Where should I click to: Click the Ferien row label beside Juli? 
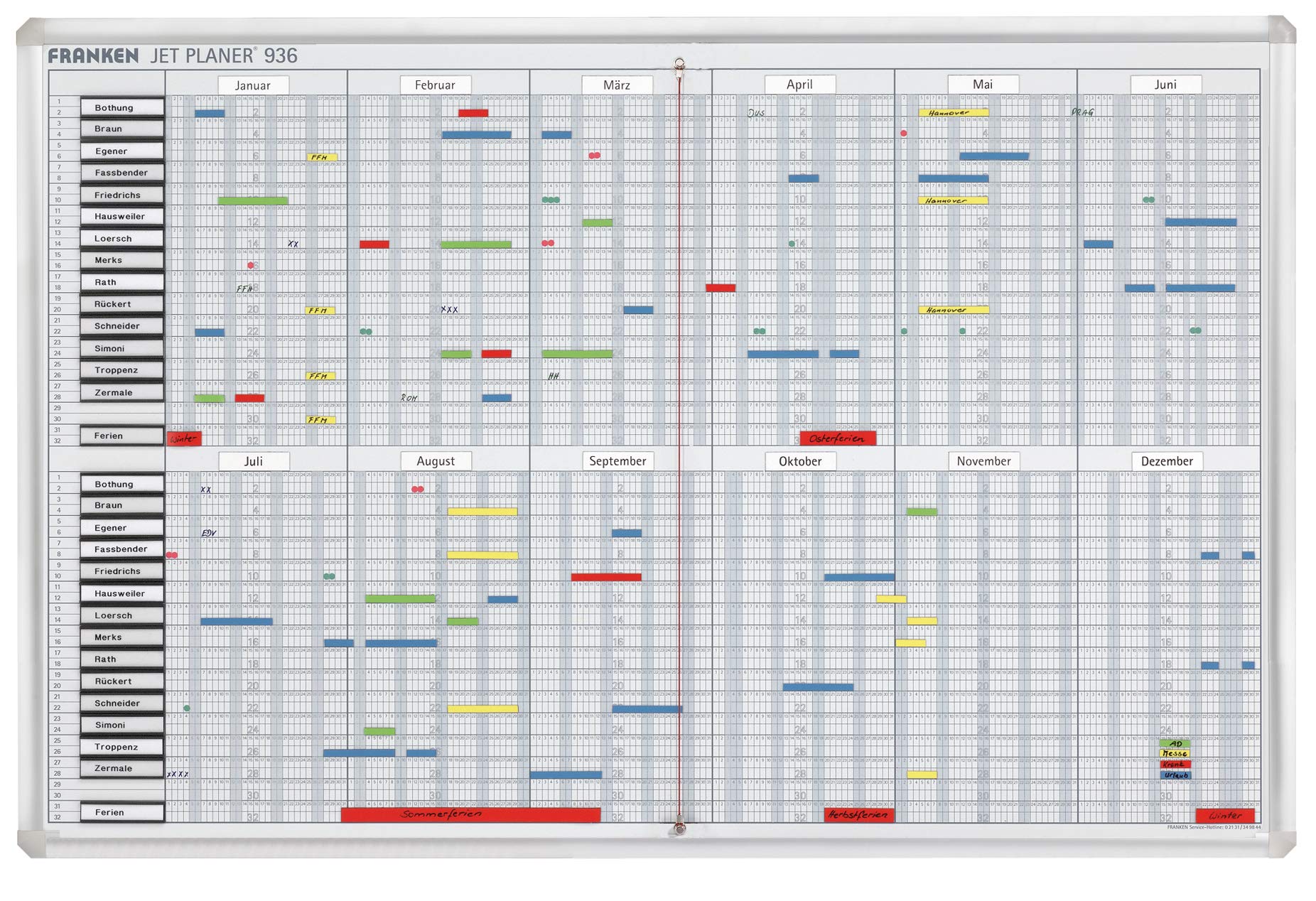pos(122,813)
